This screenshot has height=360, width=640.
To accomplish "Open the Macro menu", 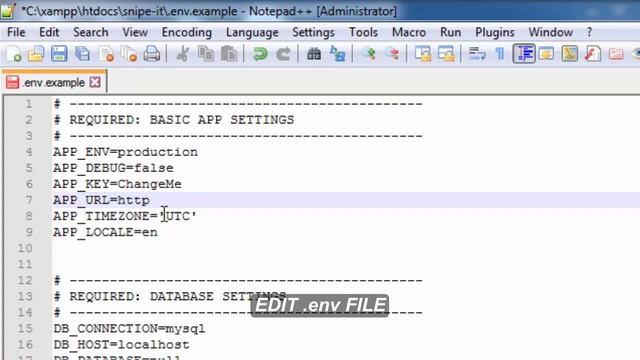I will pos(409,32).
